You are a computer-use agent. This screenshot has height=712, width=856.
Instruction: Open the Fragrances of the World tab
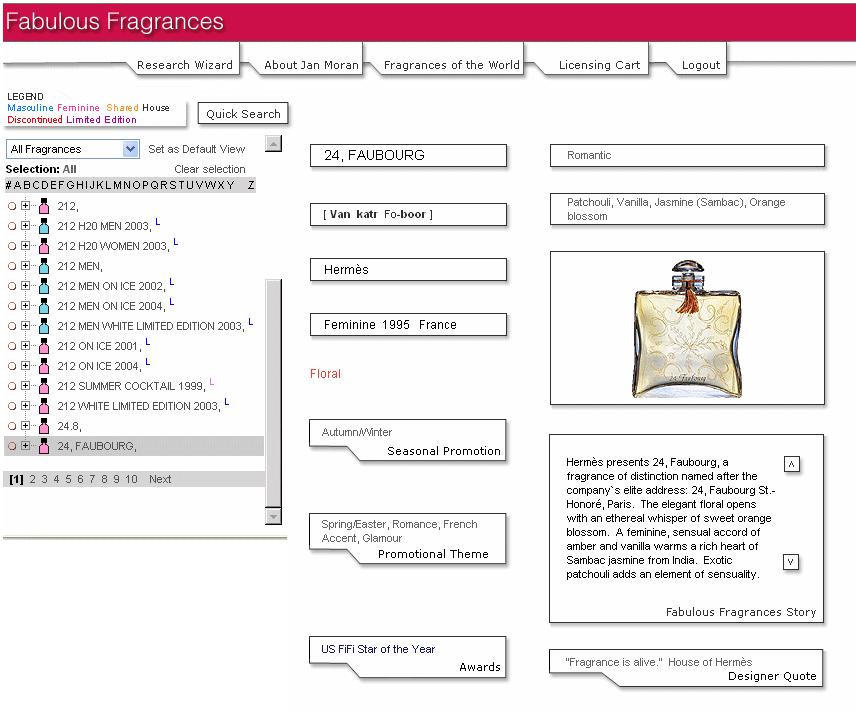tap(451, 65)
